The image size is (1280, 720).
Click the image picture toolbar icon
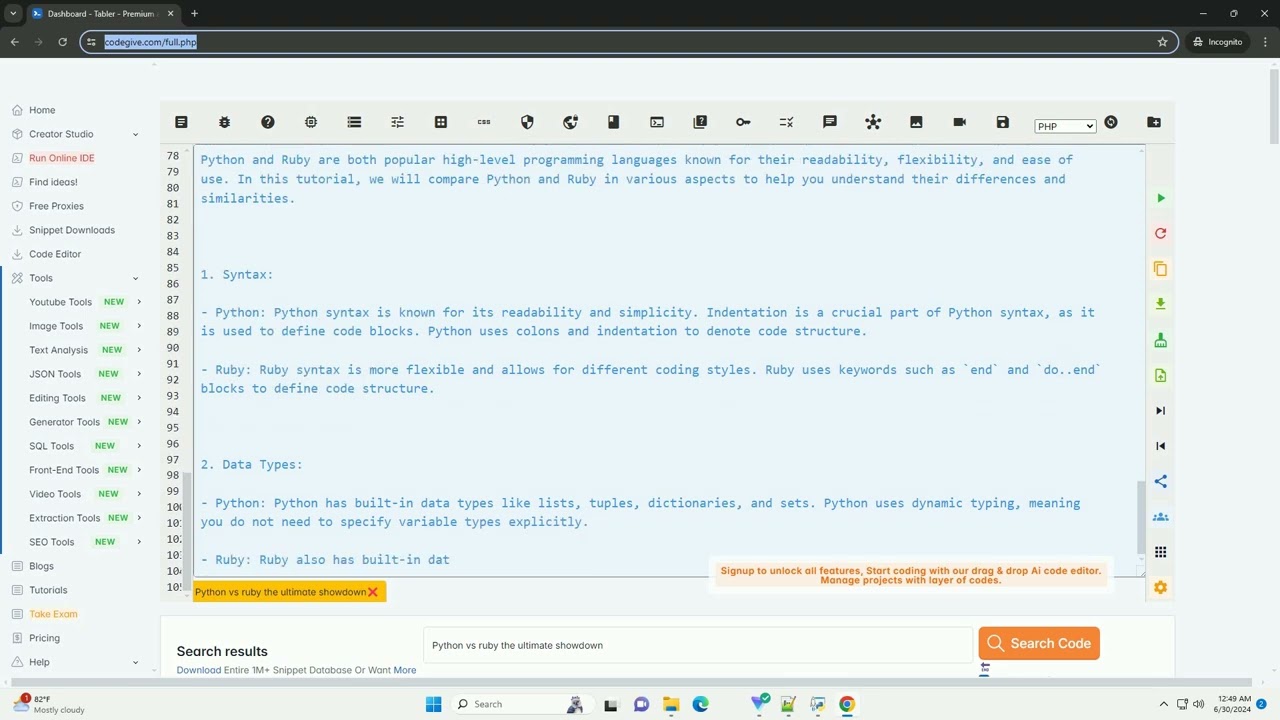(x=916, y=122)
